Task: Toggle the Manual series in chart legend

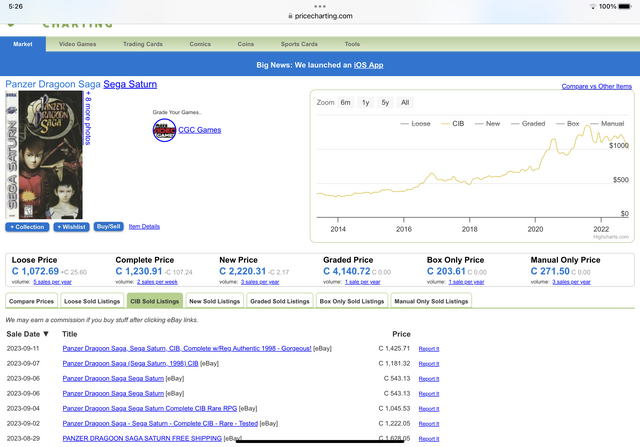Action: coord(607,124)
